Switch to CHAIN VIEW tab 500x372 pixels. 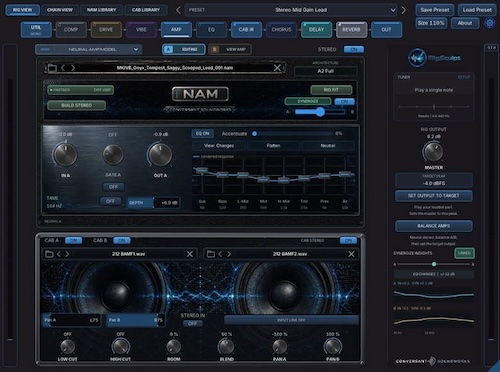[60, 10]
